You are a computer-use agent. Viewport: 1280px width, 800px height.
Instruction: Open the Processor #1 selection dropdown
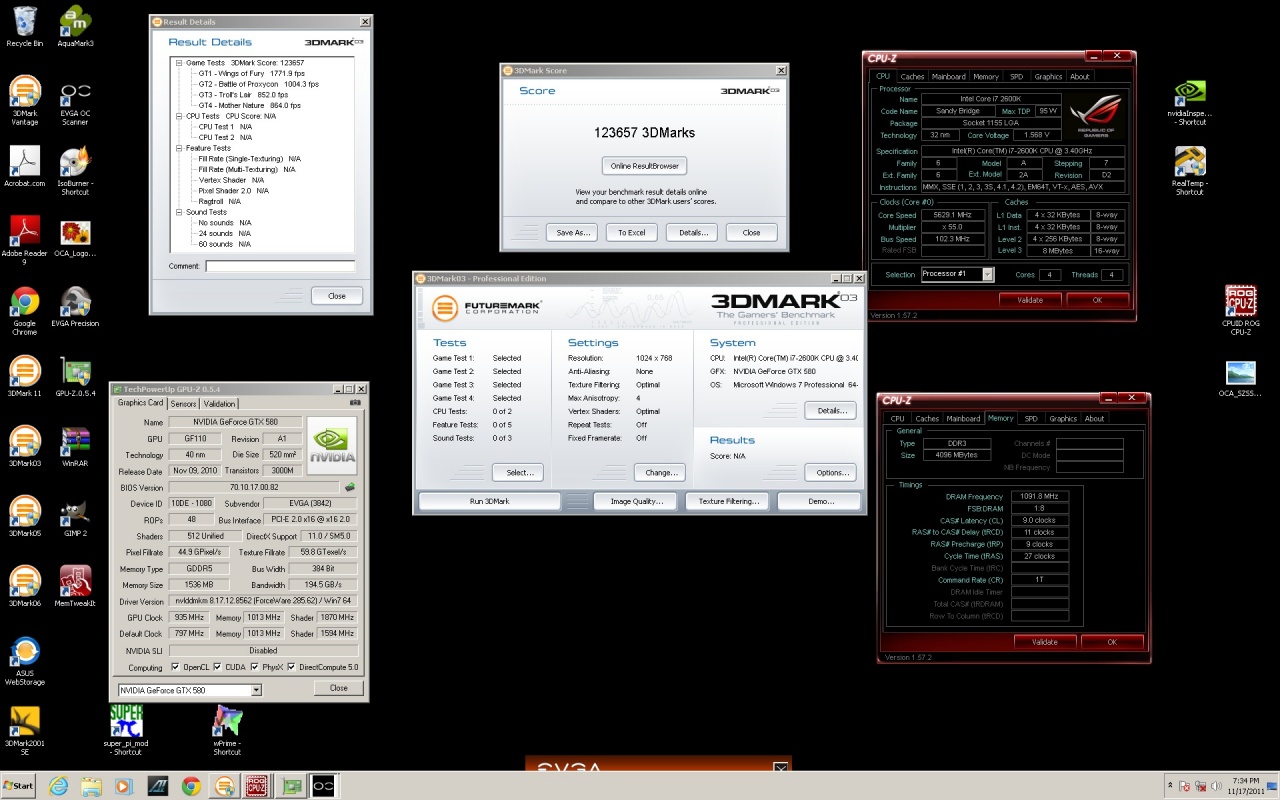[x=987, y=275]
